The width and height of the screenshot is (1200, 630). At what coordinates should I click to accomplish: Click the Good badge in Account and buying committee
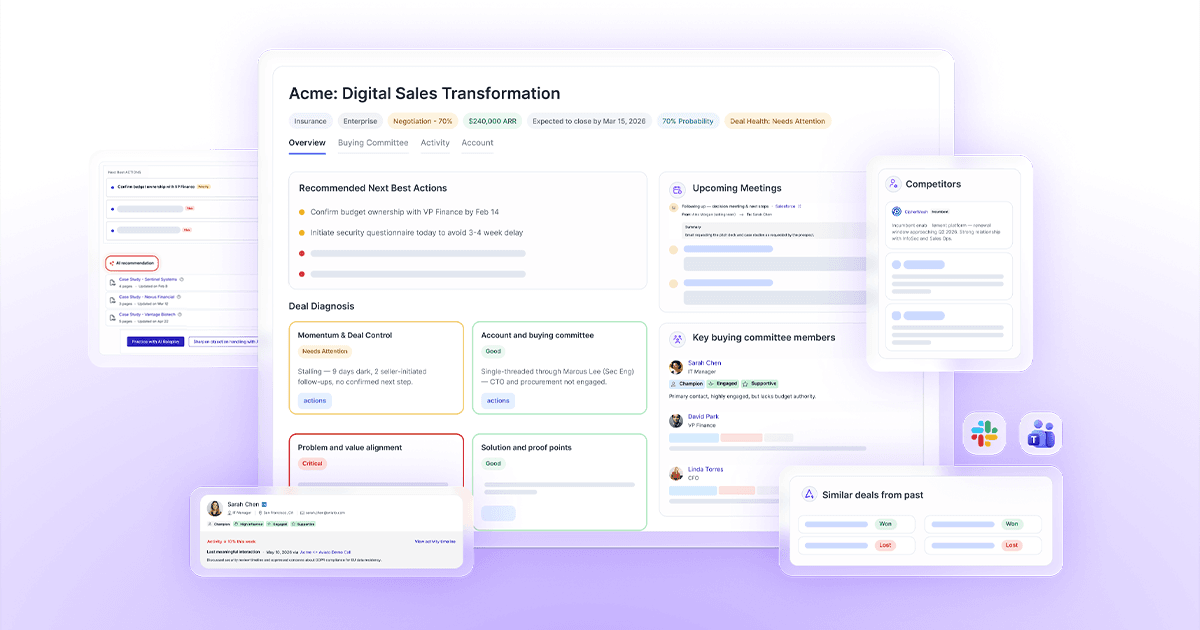(x=493, y=351)
